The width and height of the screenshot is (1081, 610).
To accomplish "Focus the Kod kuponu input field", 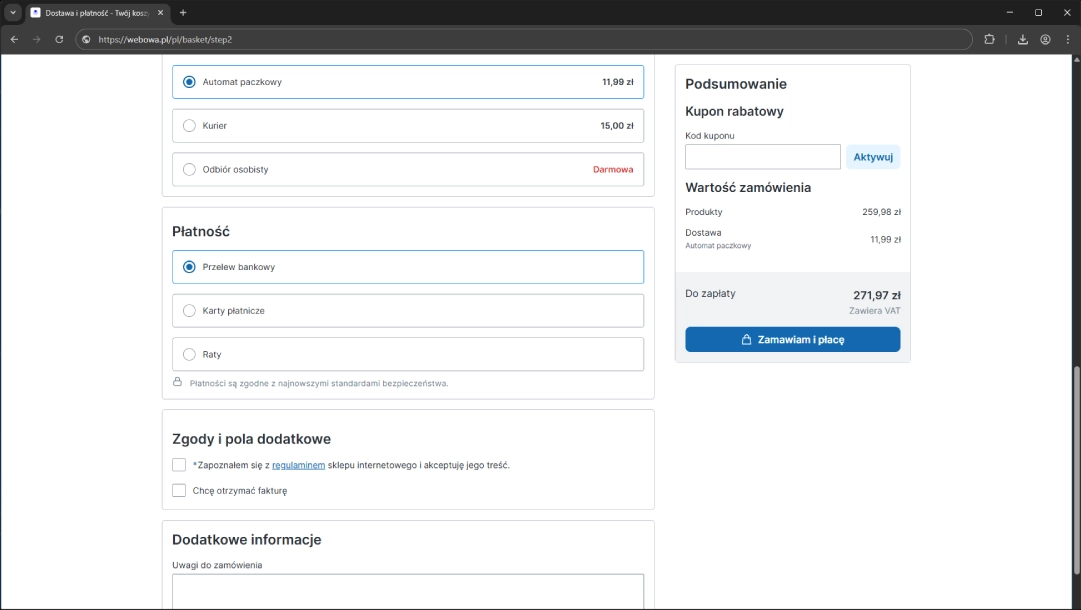I will tap(762, 157).
